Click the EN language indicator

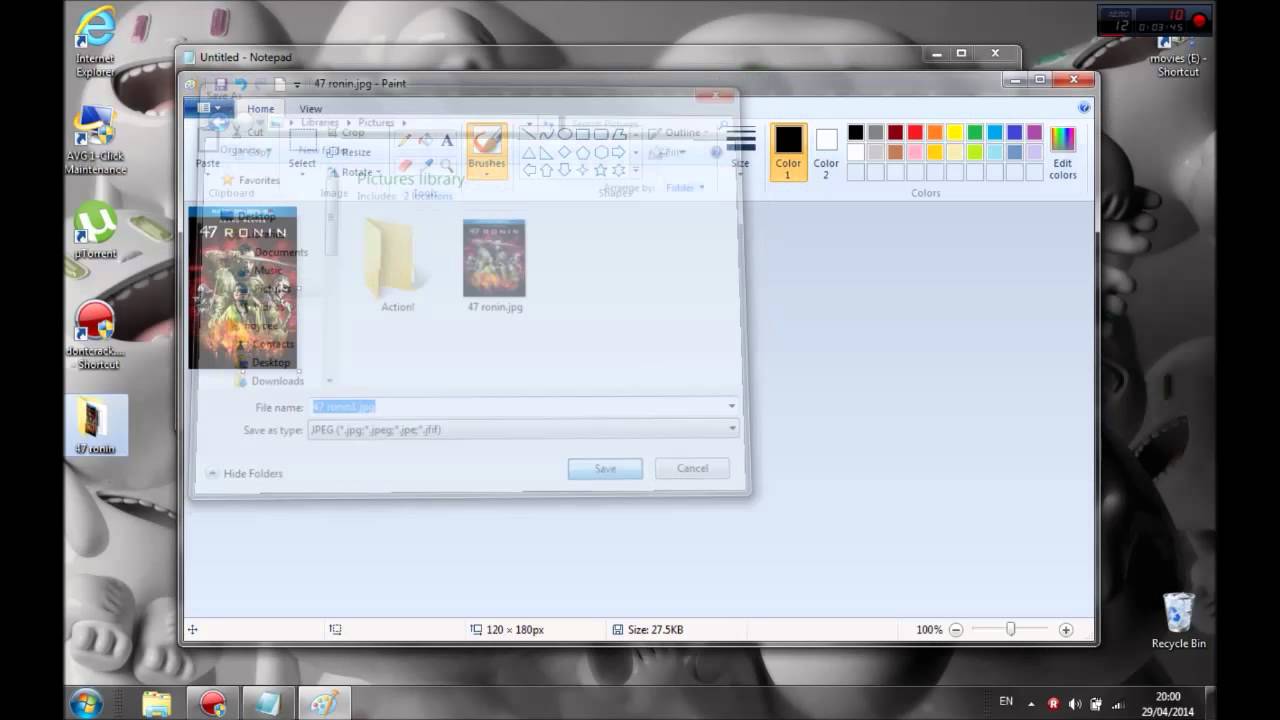[x=1006, y=701]
